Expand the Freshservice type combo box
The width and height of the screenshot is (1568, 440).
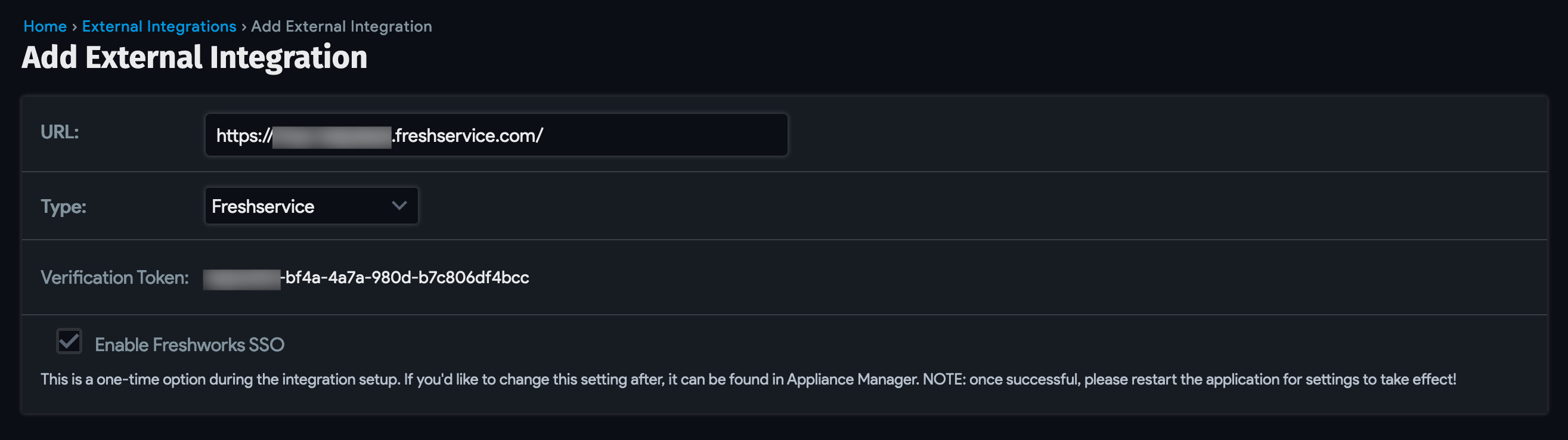point(311,206)
